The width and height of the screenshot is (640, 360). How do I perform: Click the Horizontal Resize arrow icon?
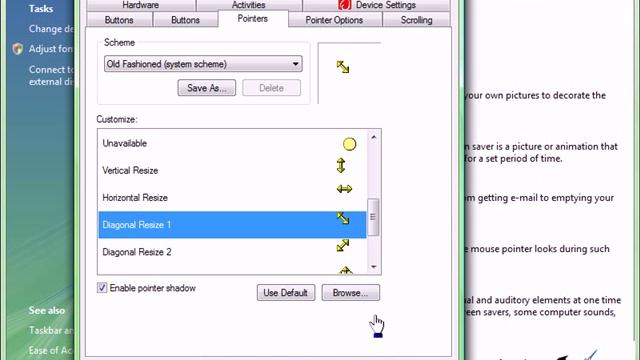(x=344, y=189)
